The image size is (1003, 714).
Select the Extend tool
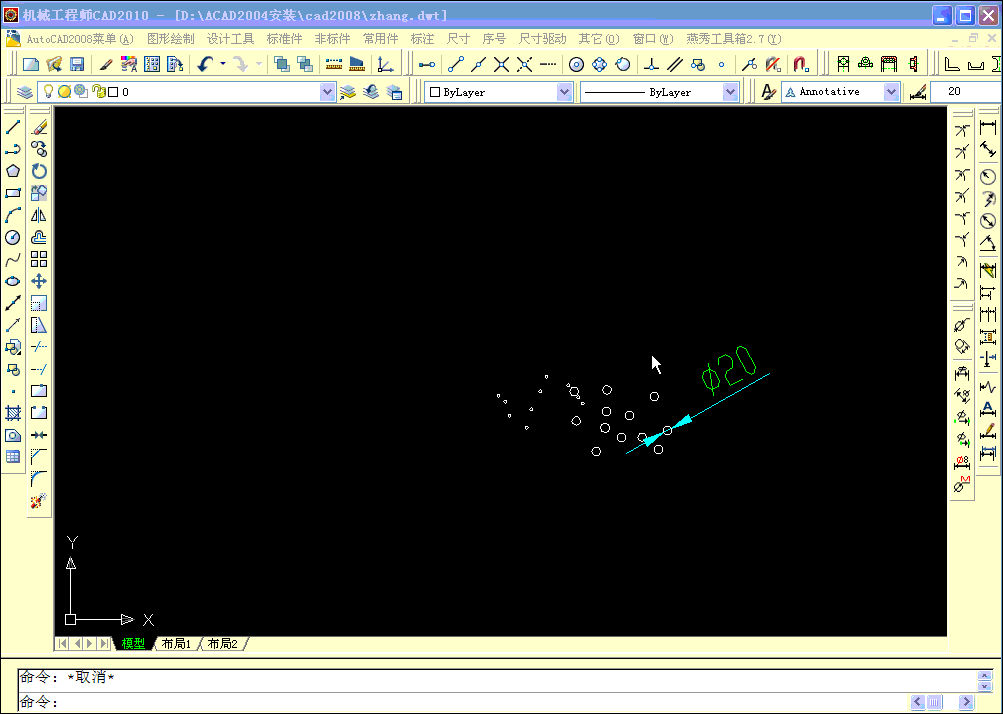(39, 369)
